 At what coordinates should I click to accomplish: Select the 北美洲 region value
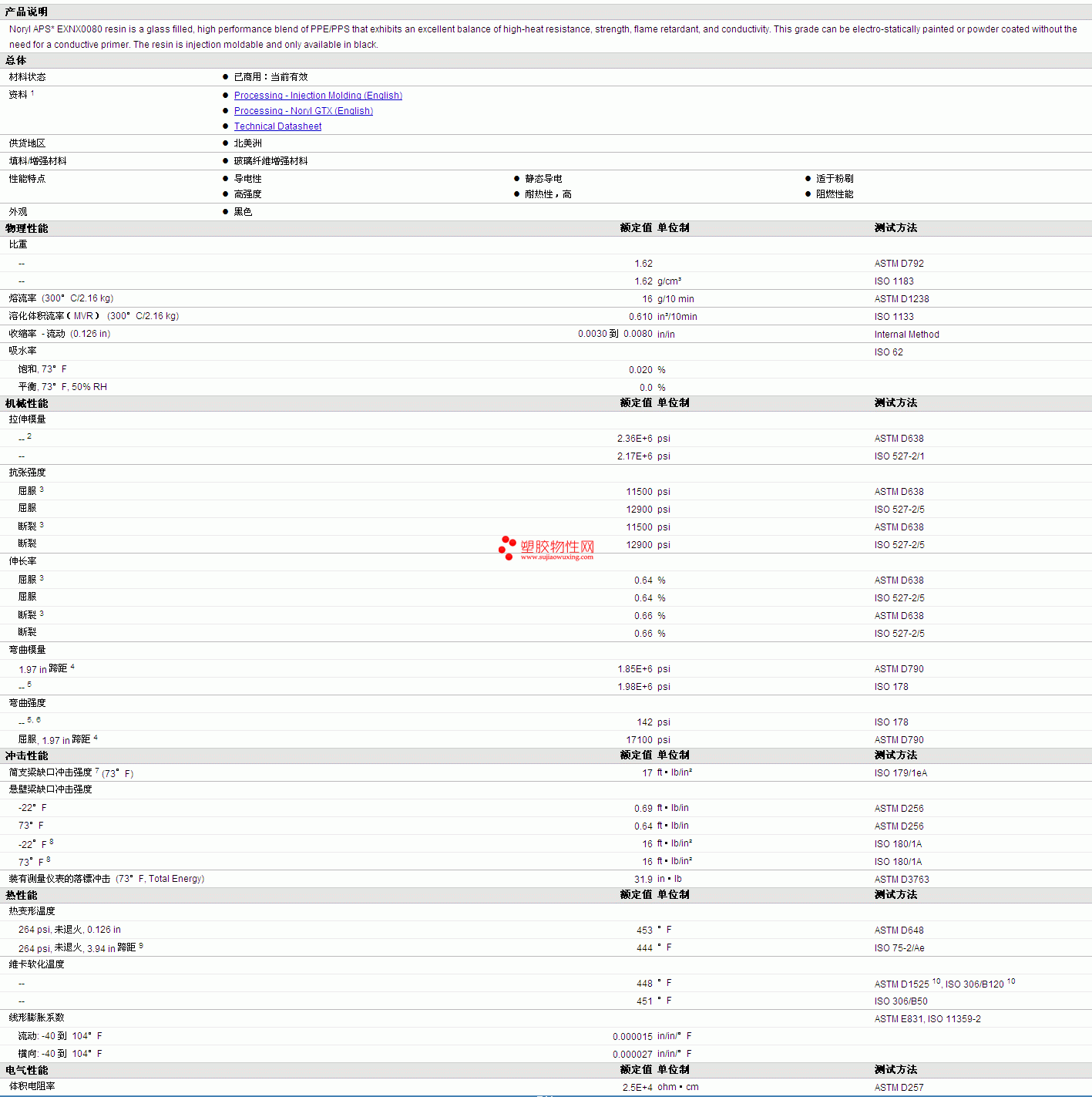247,143
